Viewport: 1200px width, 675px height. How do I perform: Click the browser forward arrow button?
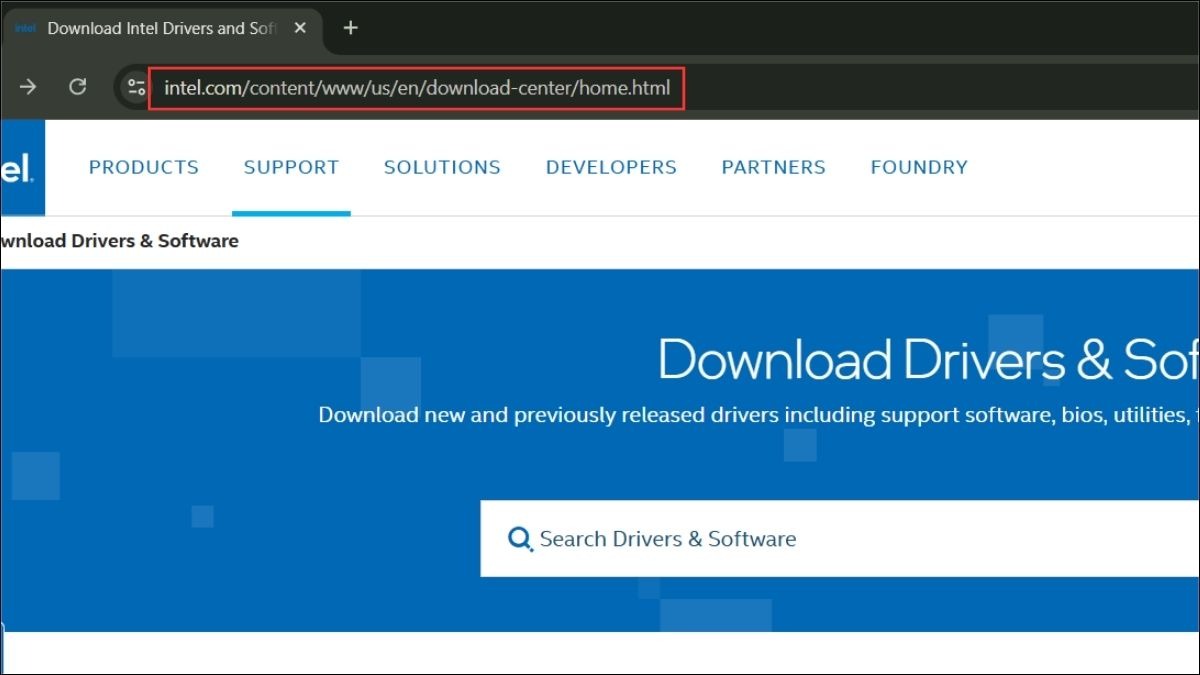[x=28, y=87]
